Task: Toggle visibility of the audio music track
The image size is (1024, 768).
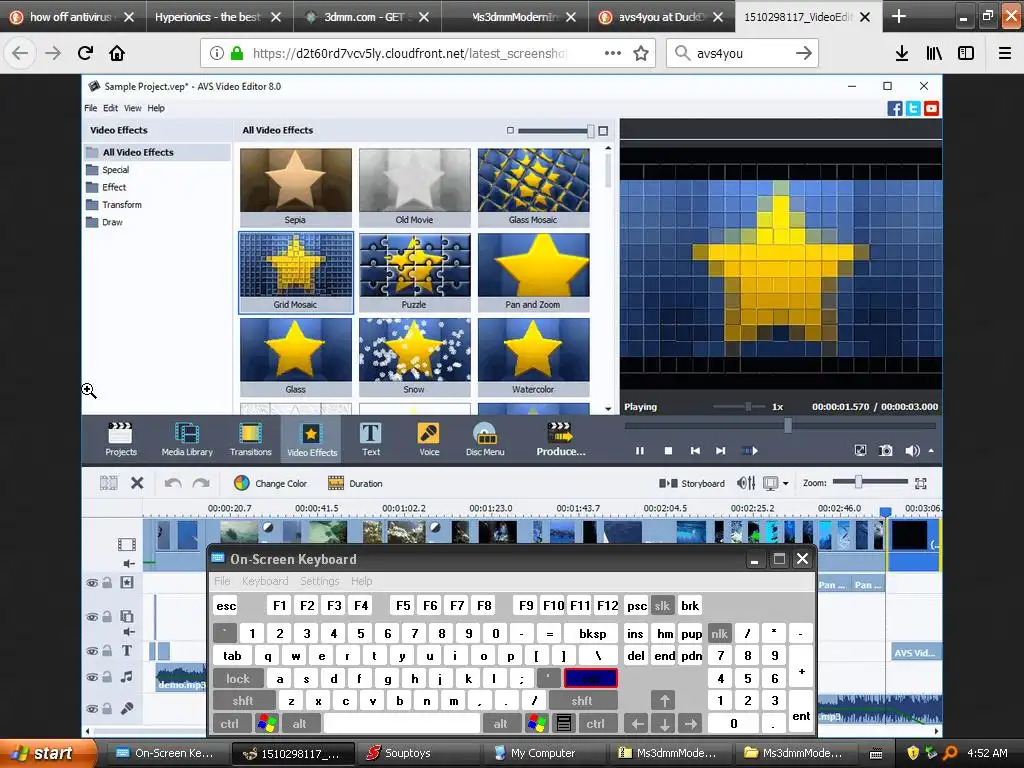Action: [x=92, y=677]
